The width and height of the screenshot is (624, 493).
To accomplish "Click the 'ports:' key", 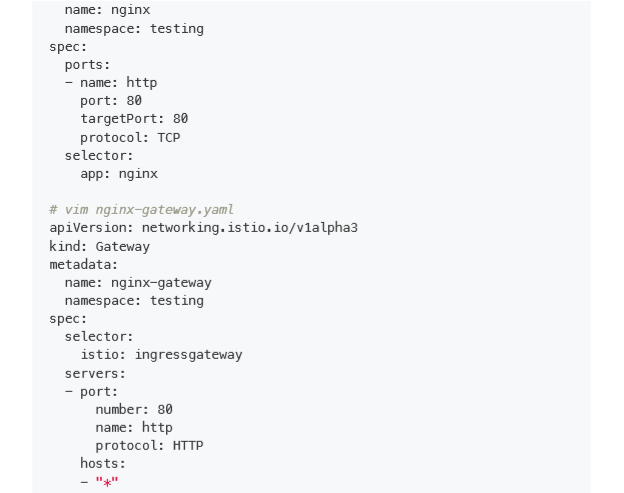I will point(87,65).
